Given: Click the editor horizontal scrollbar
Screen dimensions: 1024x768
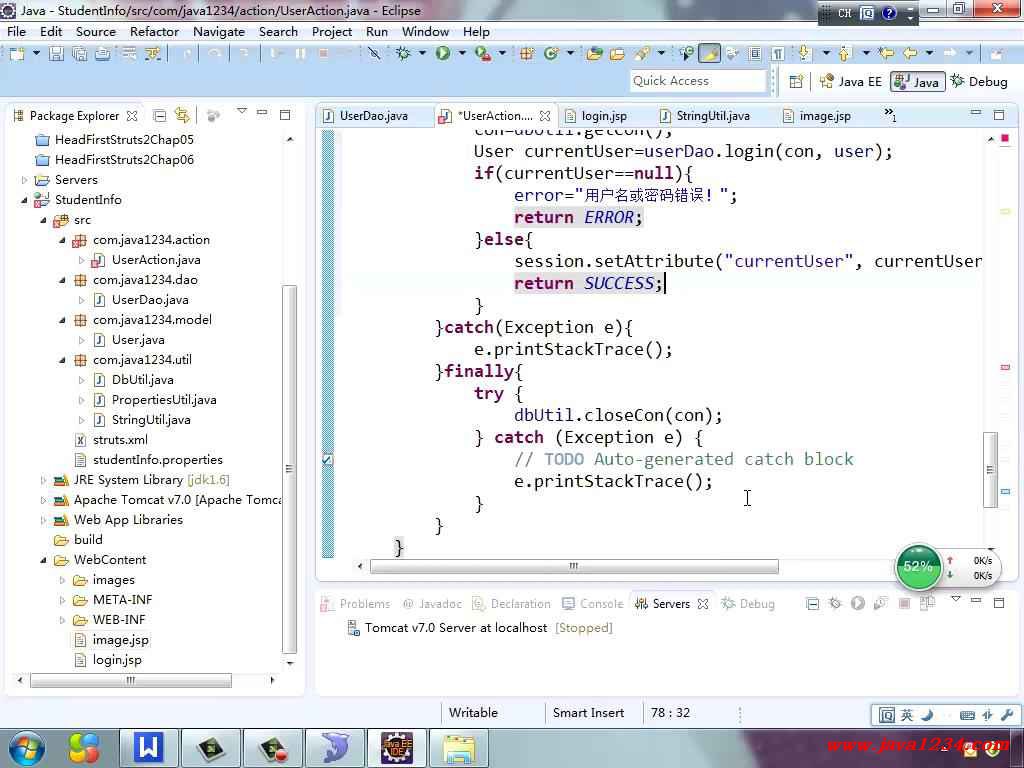Looking at the screenshot, I should click(x=573, y=566).
